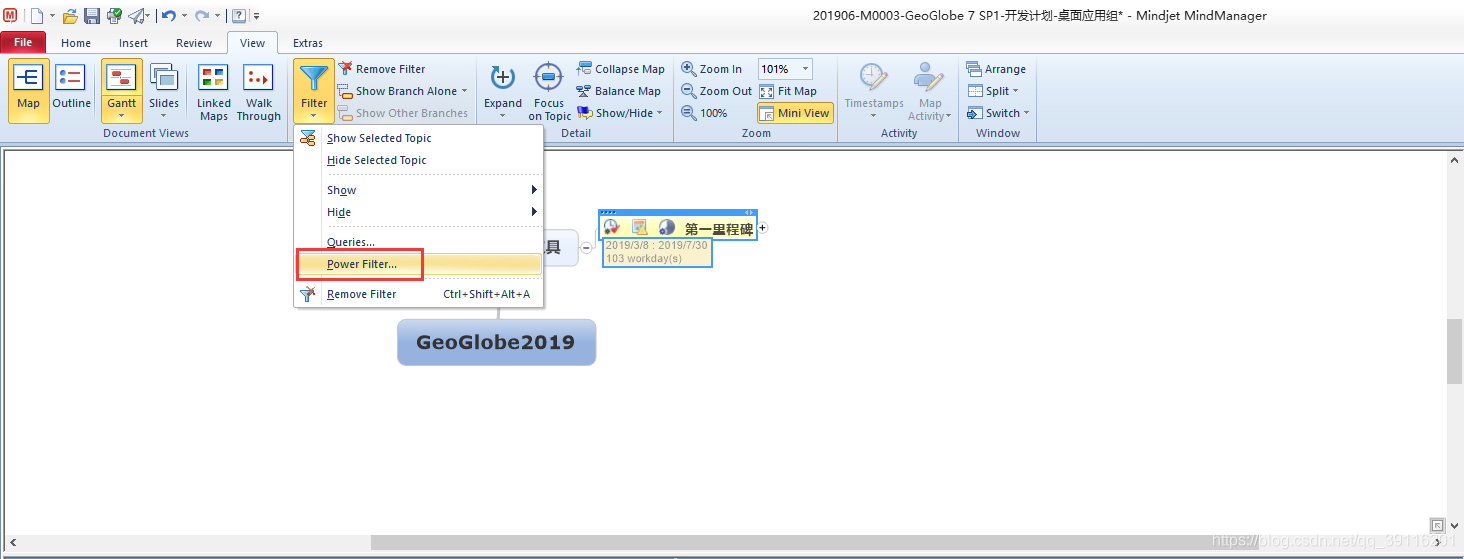
Task: Open the File tab
Action: click(24, 42)
